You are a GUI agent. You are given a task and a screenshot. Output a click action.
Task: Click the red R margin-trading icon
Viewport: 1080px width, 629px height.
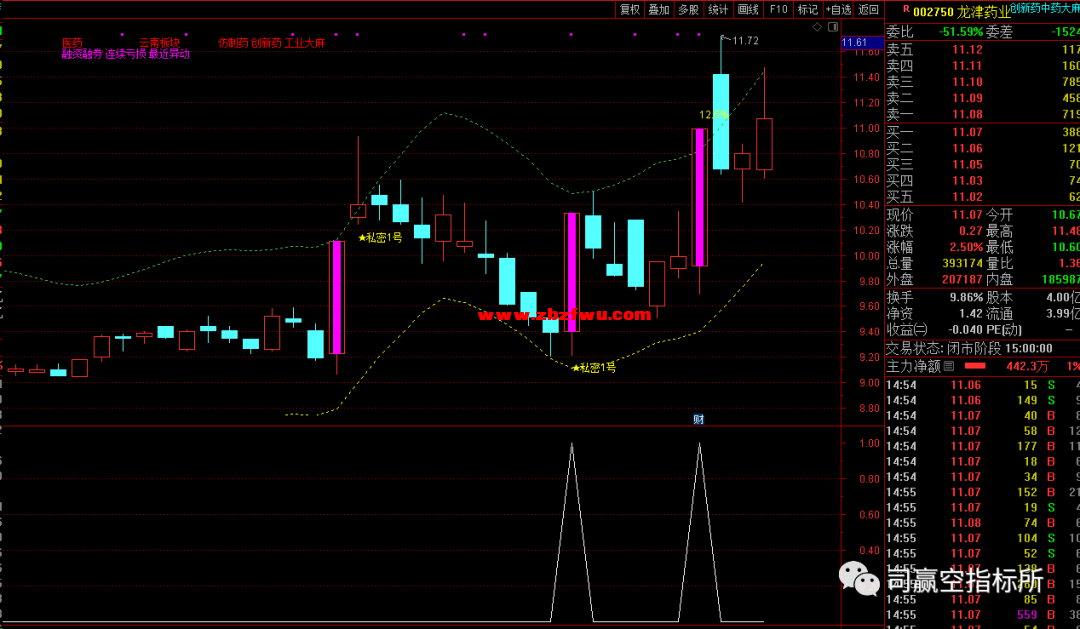tap(906, 10)
